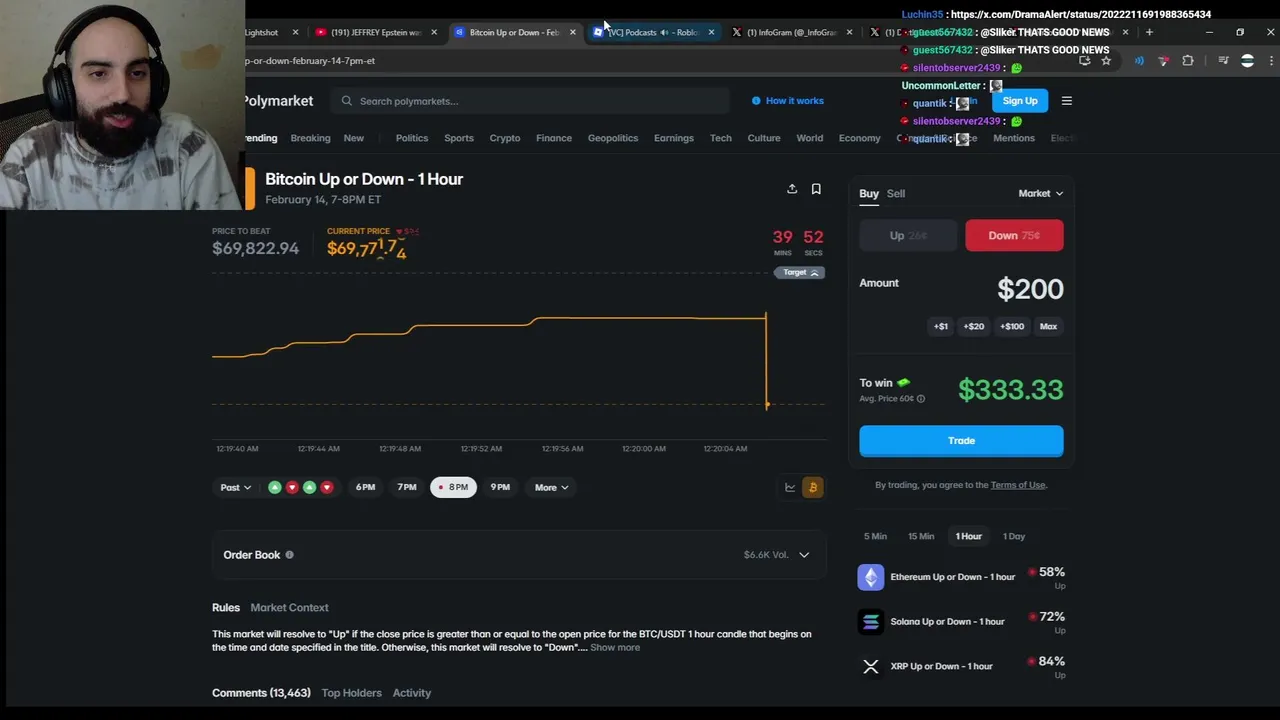The height and width of the screenshot is (720, 1280).
Task: Add $20 to the amount
Action: pyautogui.click(x=974, y=326)
